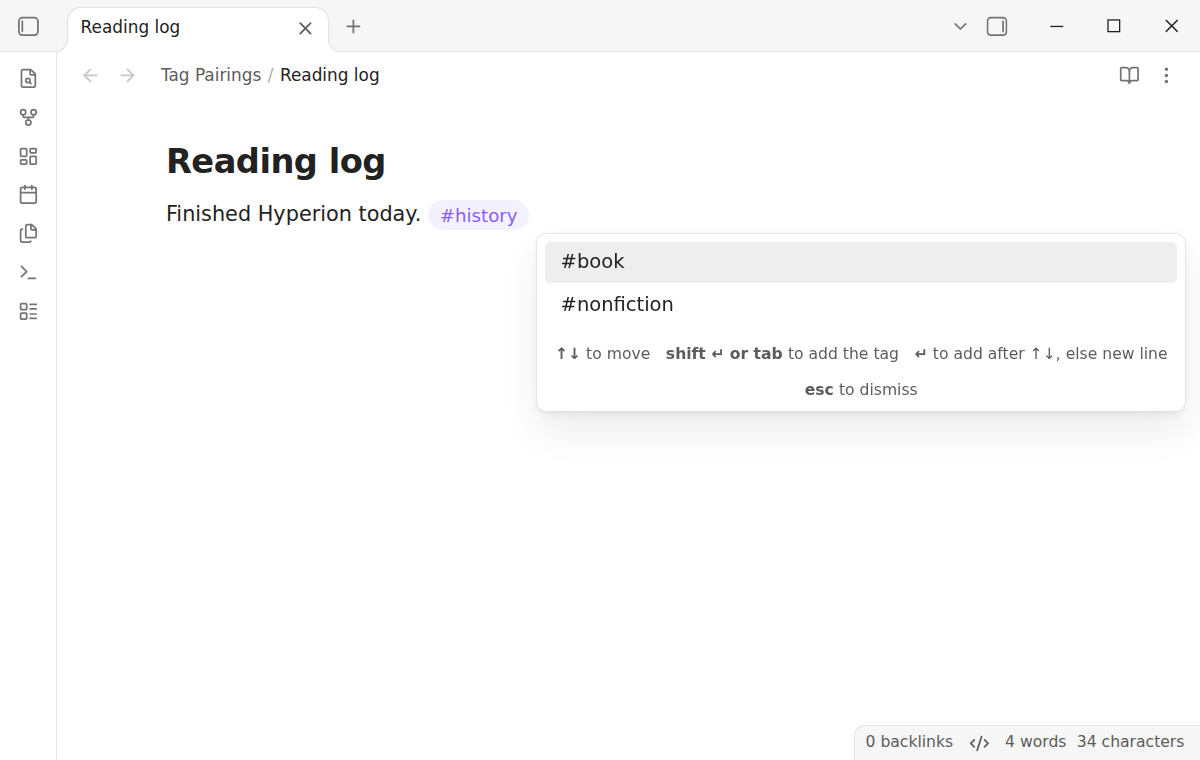Open the quick switcher file search icon
This screenshot has height=760, width=1200.
click(29, 78)
